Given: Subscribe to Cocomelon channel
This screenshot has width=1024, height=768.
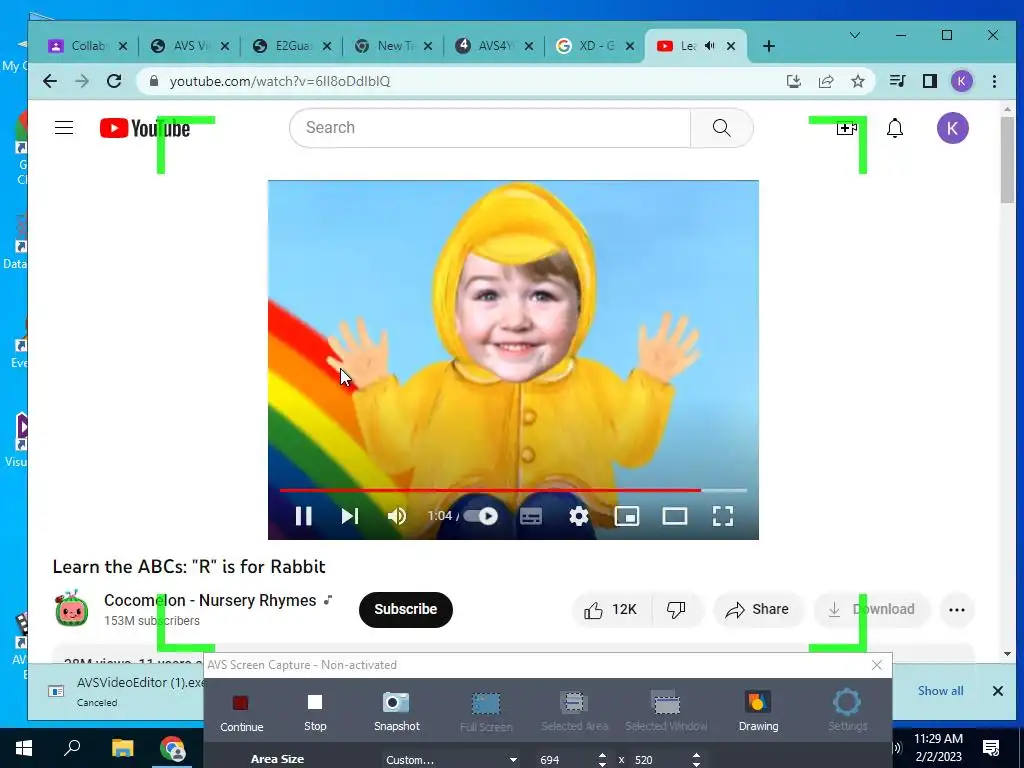Looking at the screenshot, I should point(406,609).
